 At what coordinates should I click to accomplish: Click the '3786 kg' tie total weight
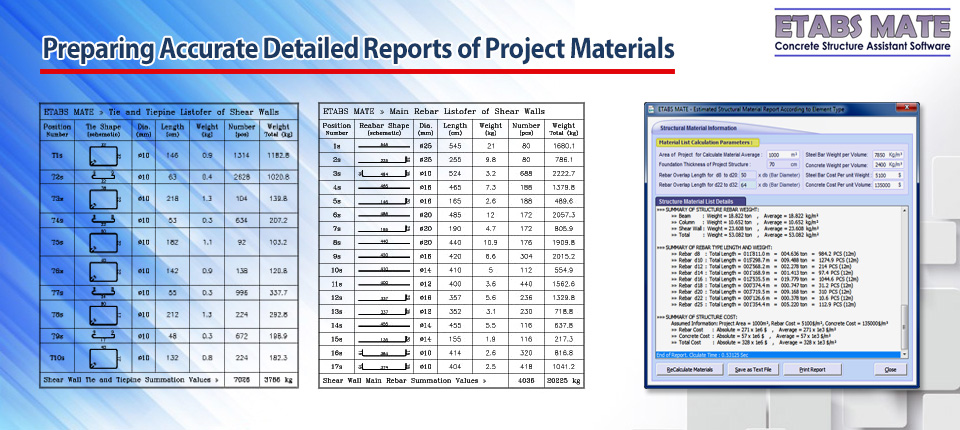[x=278, y=380]
